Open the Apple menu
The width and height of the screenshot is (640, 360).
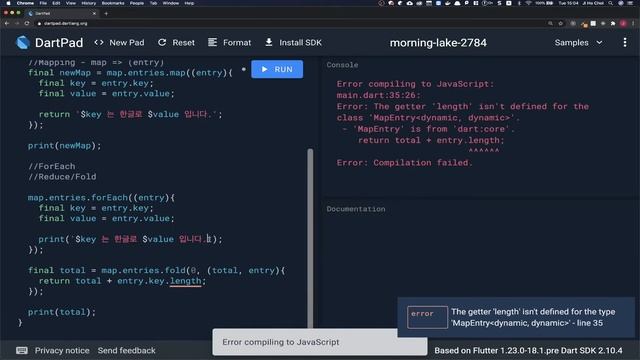8,3
